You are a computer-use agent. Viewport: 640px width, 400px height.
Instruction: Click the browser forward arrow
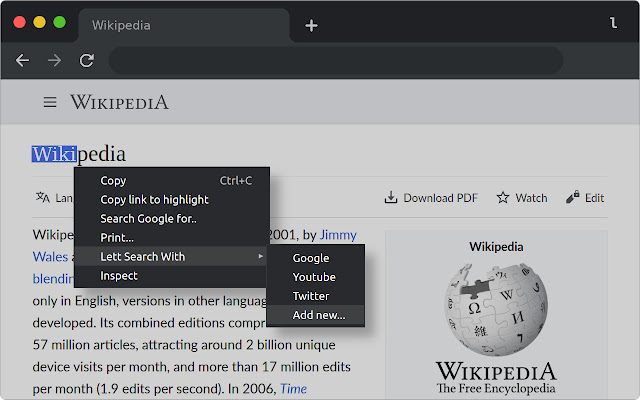(x=54, y=60)
